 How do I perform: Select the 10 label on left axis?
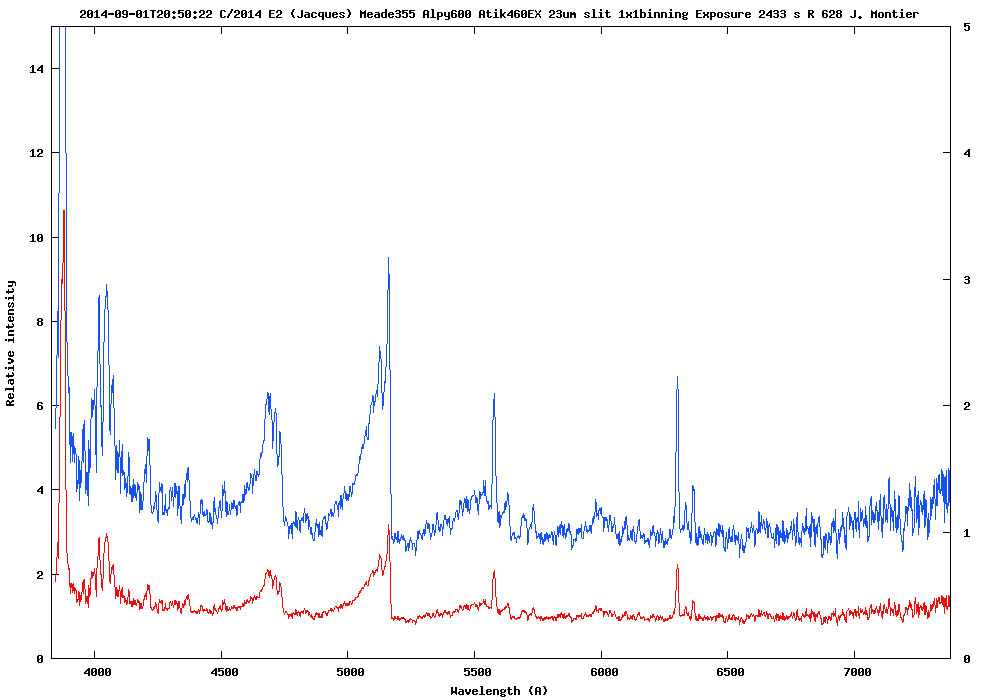[x=37, y=238]
